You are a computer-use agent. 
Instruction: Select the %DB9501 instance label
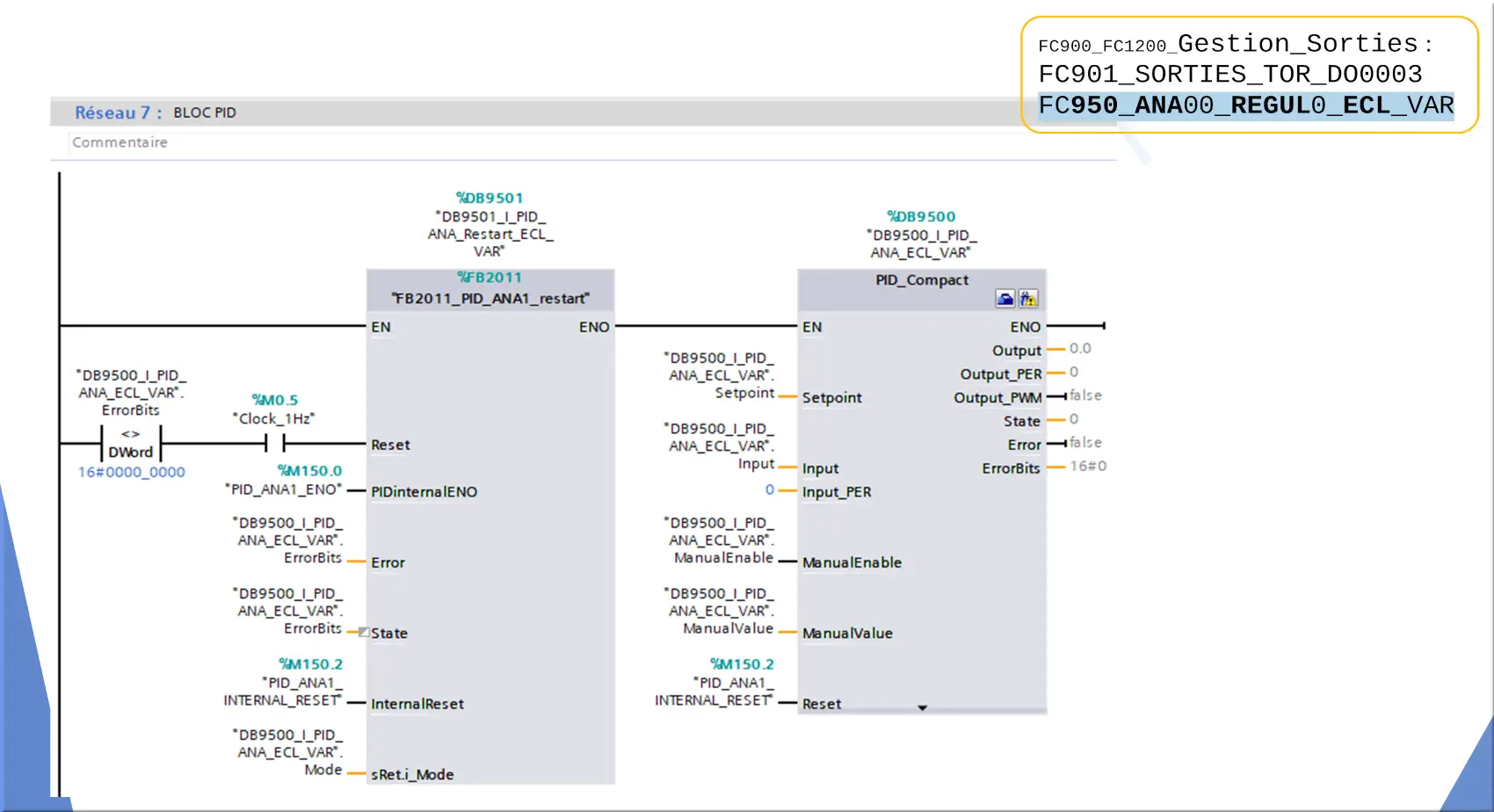490,198
